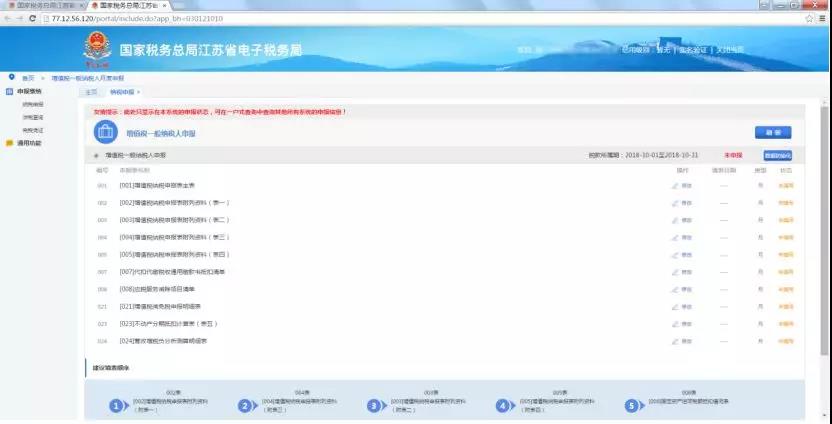Screen dimensions: 832x424
Task: Switch to first browser tab 国家税务总局
Action: coord(42,5)
